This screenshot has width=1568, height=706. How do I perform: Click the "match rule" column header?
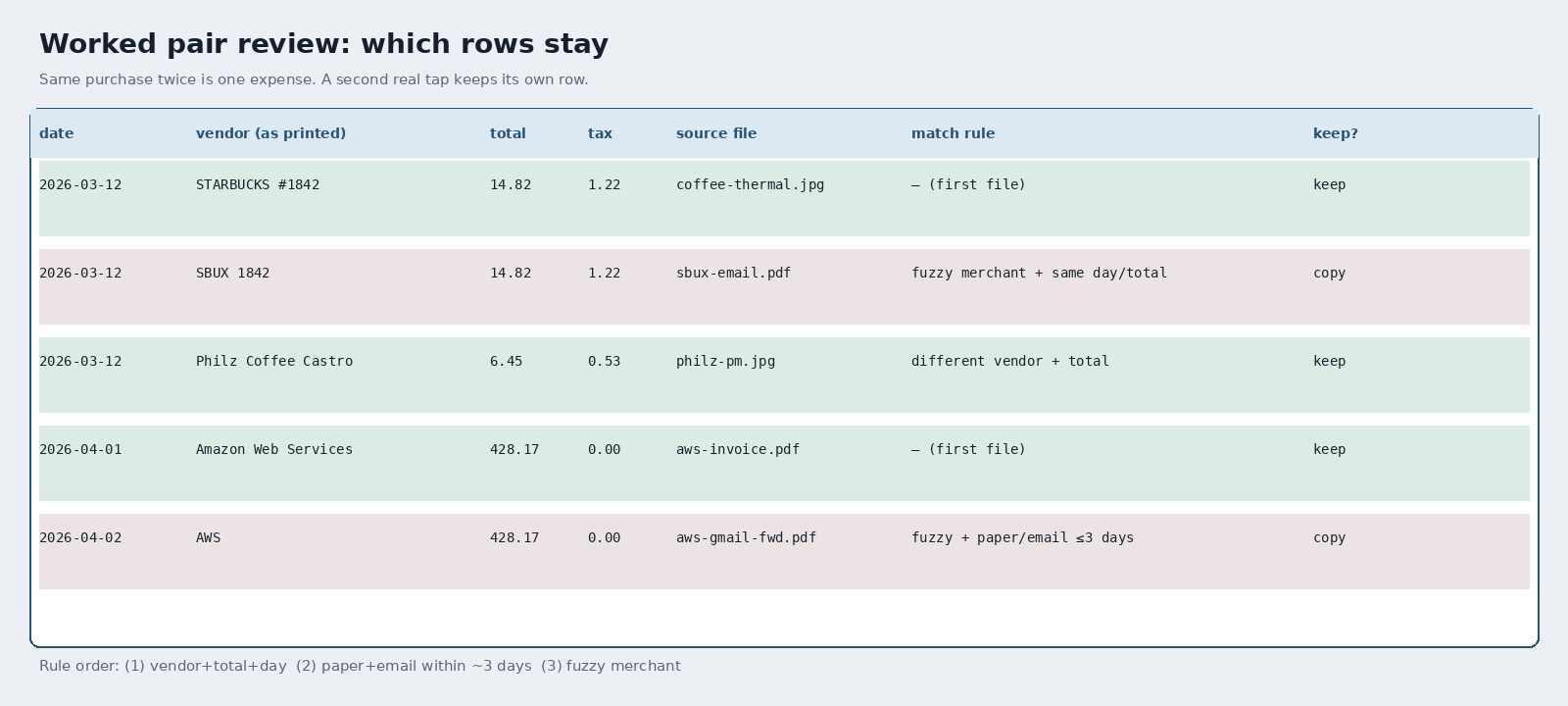coord(953,133)
